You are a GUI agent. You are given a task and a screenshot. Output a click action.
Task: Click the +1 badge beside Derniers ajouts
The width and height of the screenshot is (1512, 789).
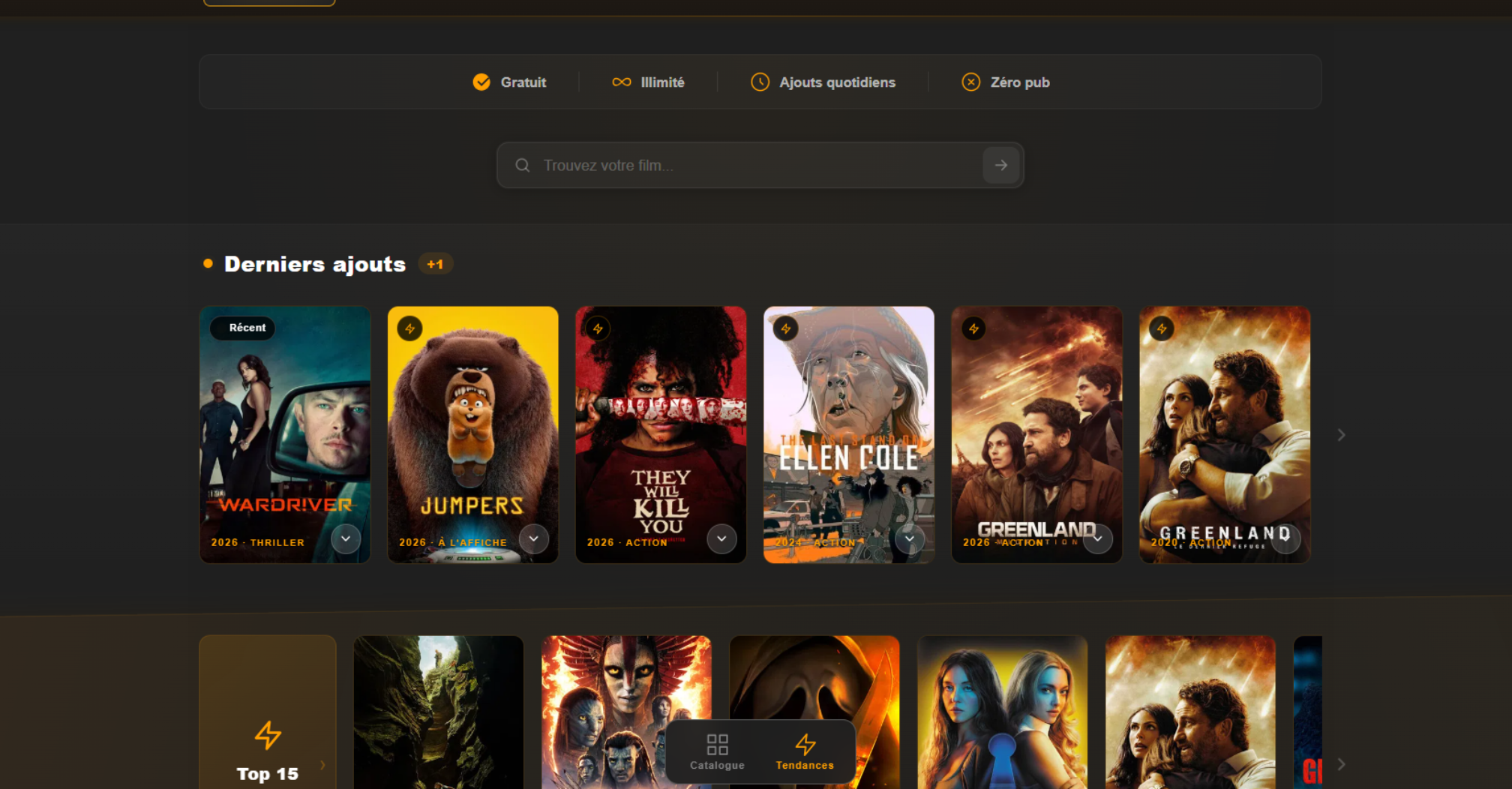pyautogui.click(x=435, y=264)
